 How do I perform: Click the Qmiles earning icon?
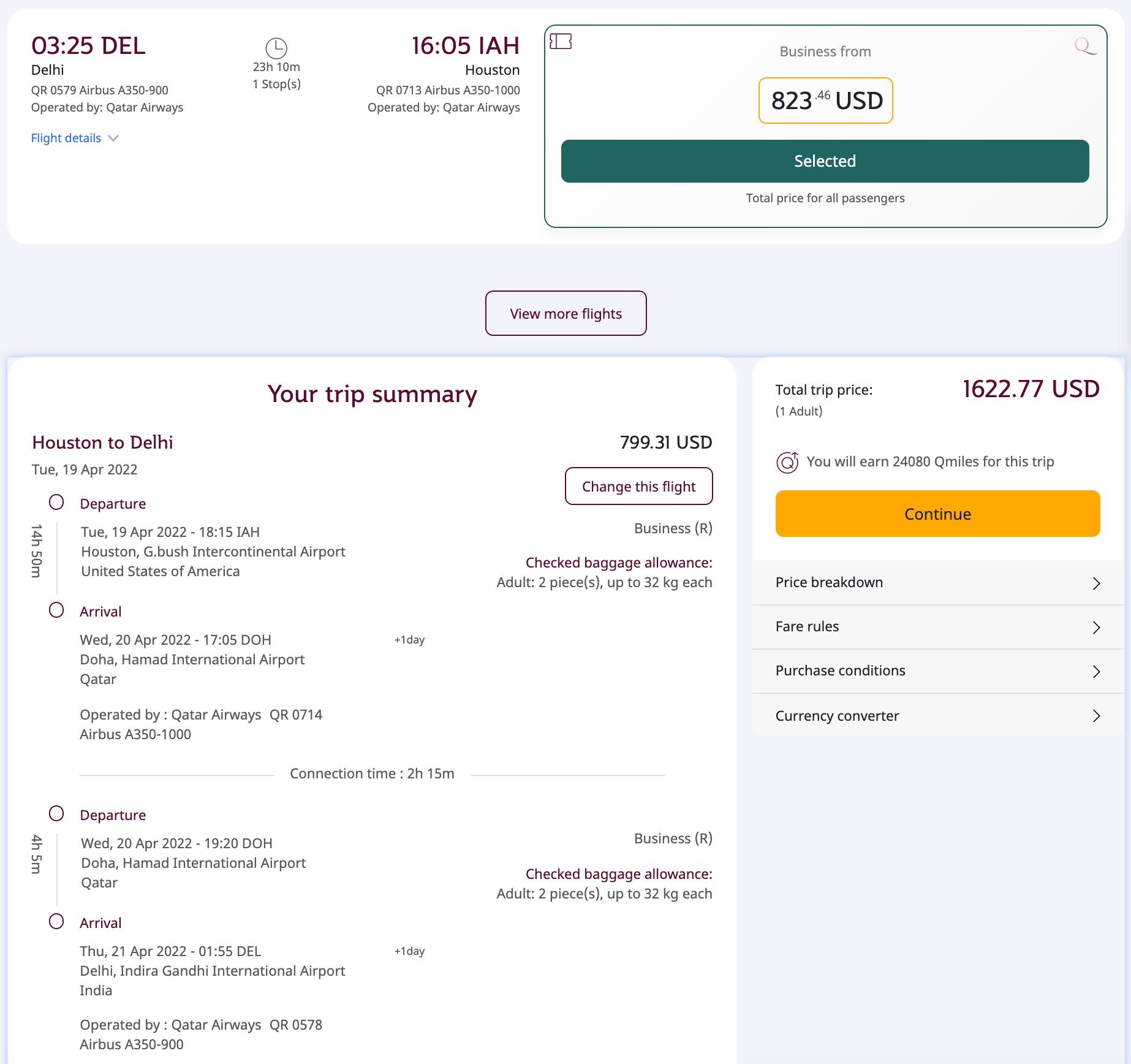pyautogui.click(x=787, y=462)
